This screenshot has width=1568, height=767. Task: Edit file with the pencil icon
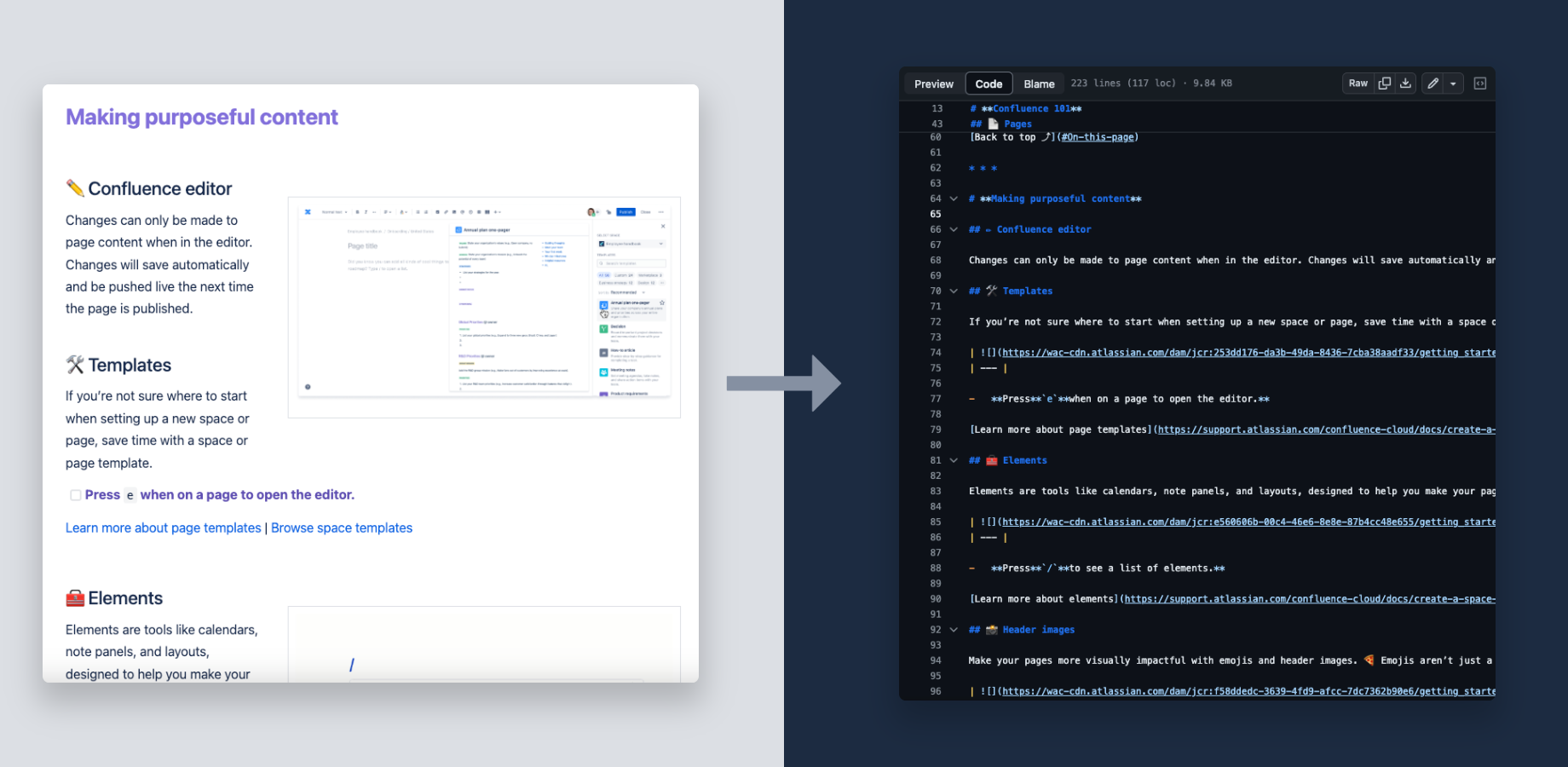coord(1433,83)
